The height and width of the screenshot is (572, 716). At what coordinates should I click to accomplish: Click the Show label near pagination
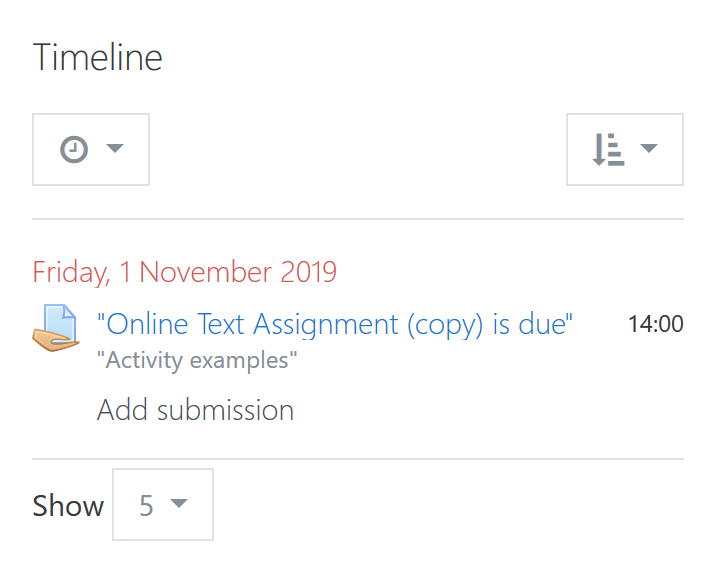coord(68,506)
